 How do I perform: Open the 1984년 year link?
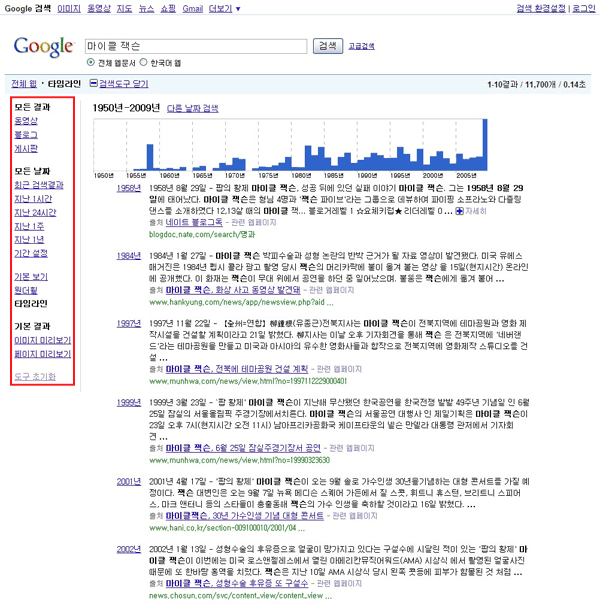click(x=129, y=256)
